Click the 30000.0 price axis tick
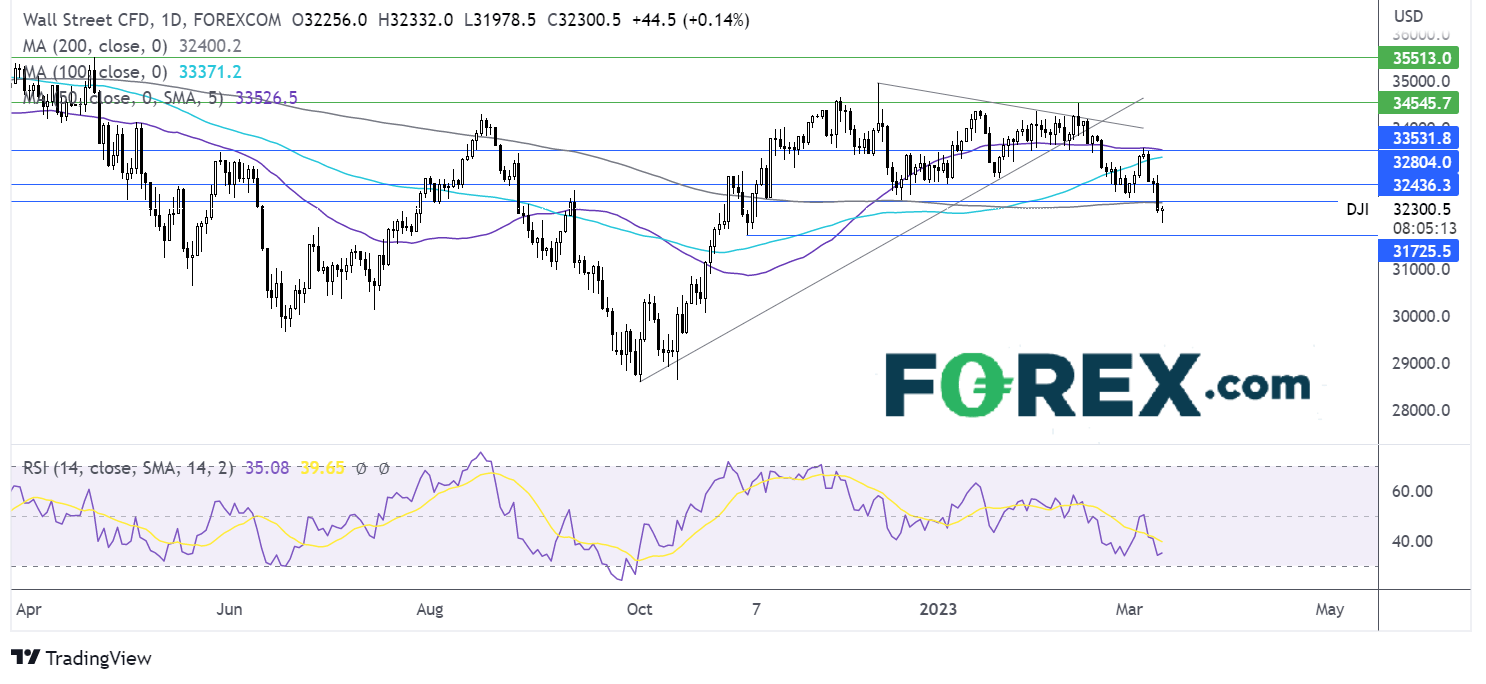This screenshot has height=684, width=1486. pos(1421,316)
